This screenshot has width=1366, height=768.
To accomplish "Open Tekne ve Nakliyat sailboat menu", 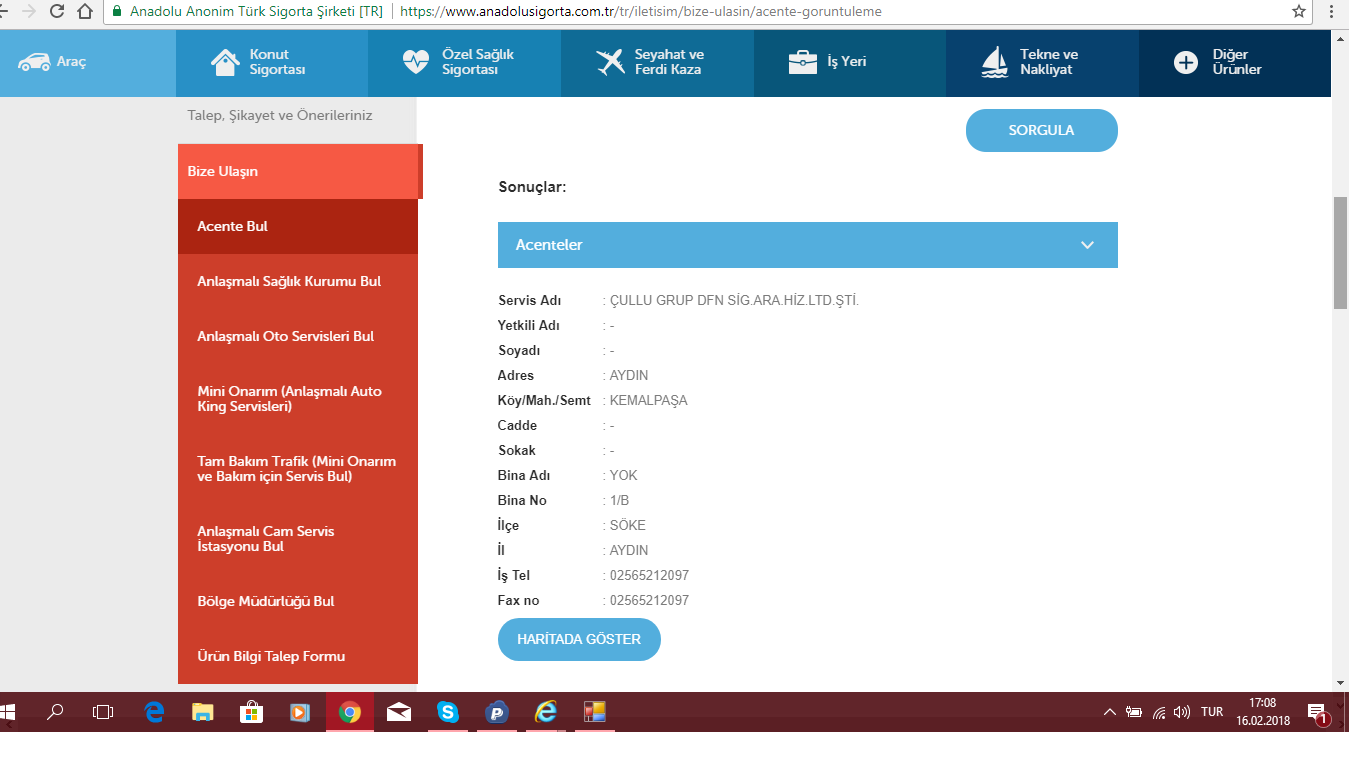I will (x=1042, y=62).
